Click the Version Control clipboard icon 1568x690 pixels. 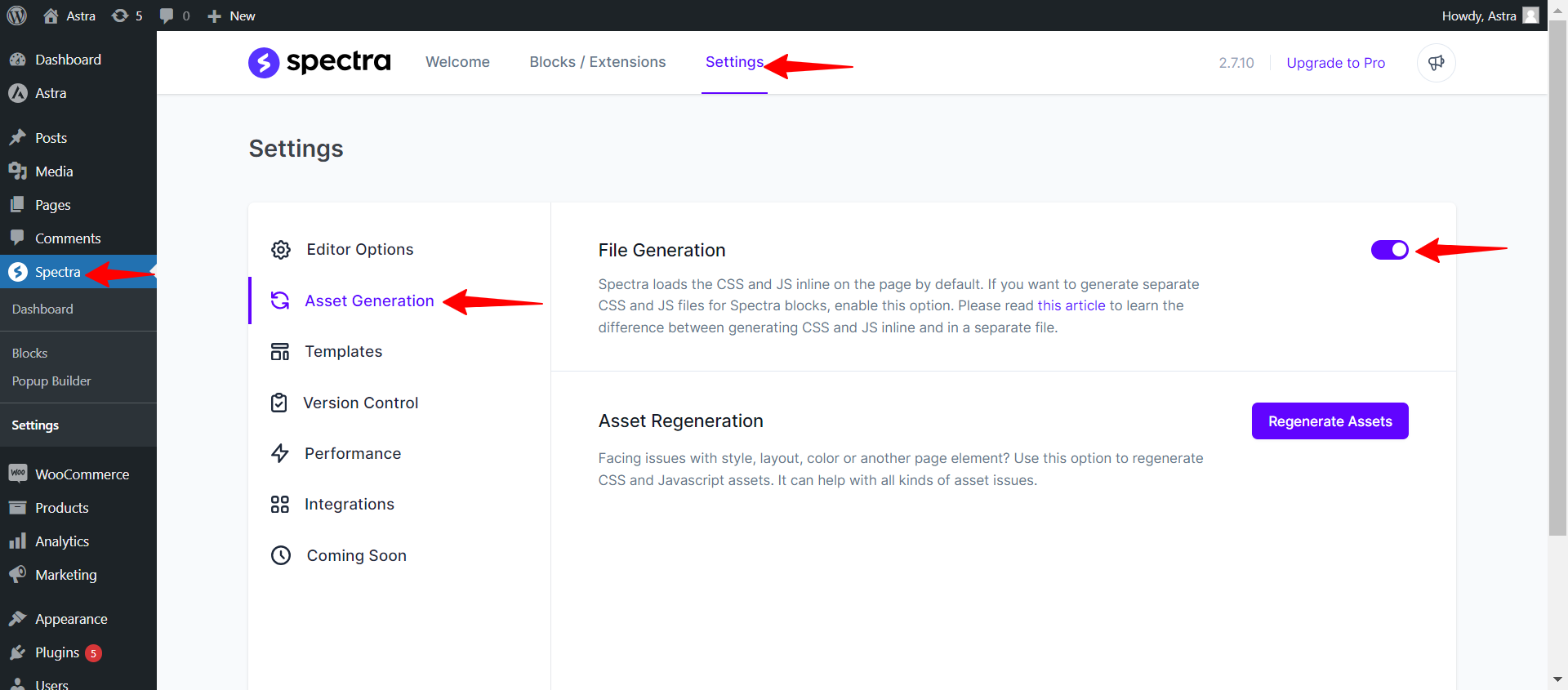[279, 403]
